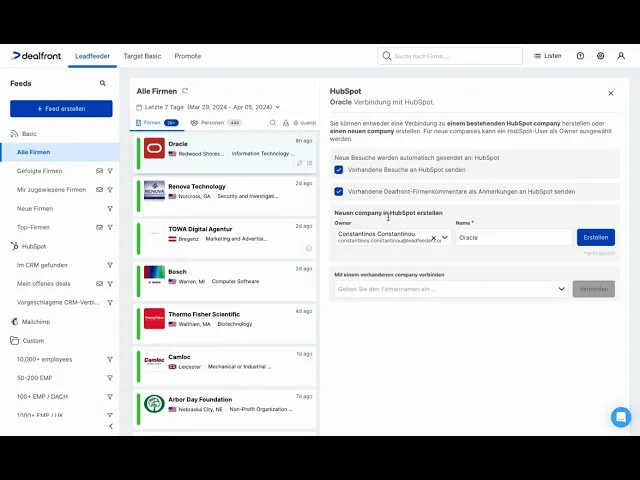Click filter icon next to Gefolgte Firmen
The height and width of the screenshot is (480, 640).
coord(110,171)
